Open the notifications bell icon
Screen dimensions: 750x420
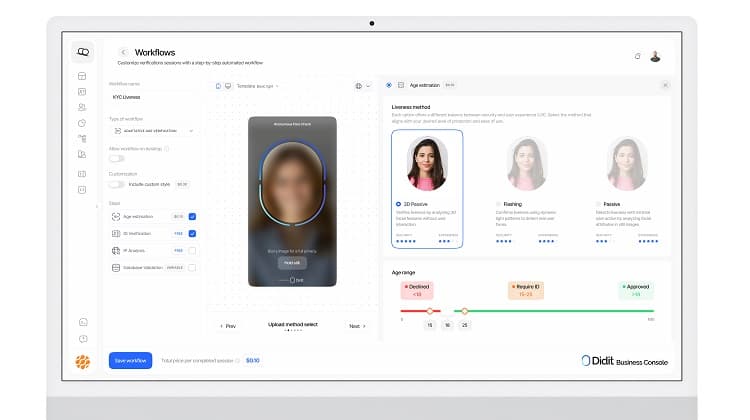pos(637,56)
